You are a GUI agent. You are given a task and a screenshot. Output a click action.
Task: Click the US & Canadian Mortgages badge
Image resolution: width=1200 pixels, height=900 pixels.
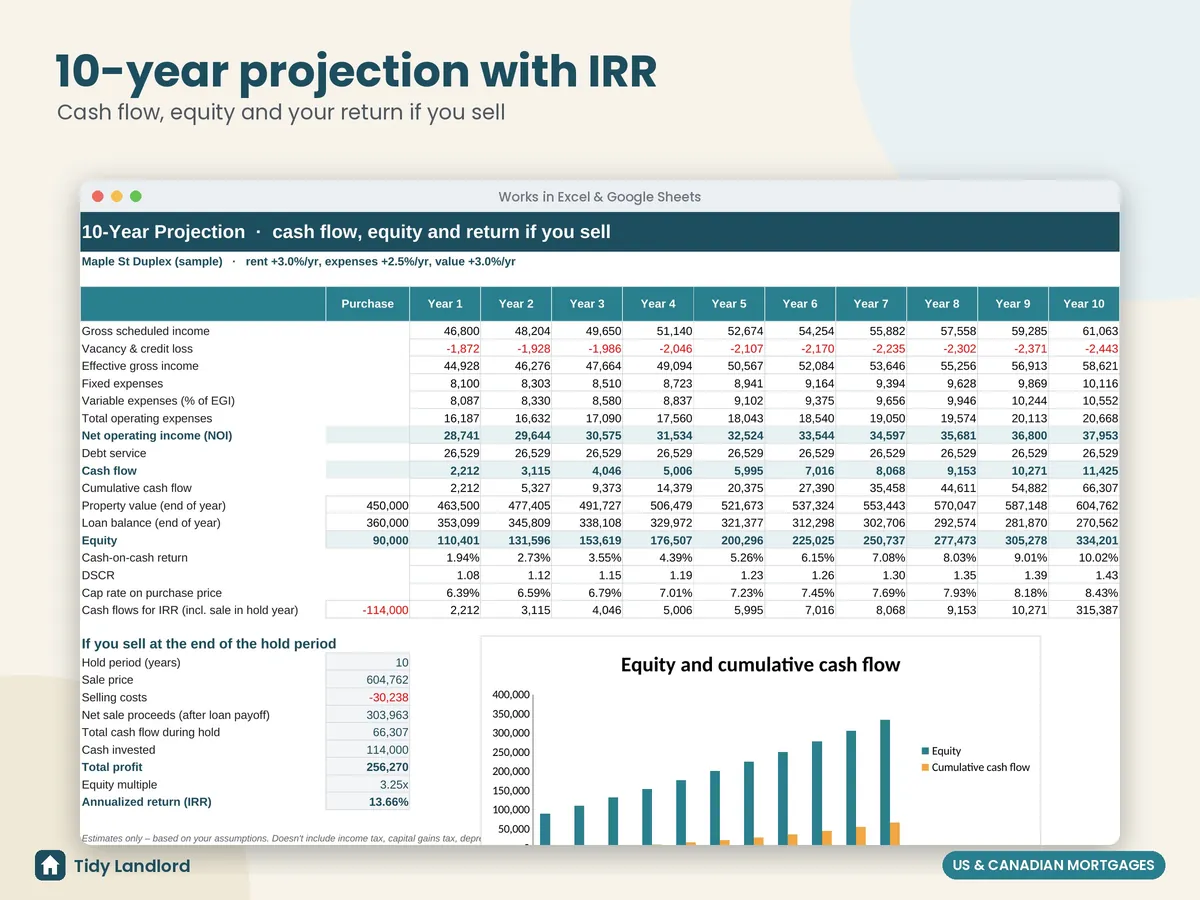(x=1053, y=865)
